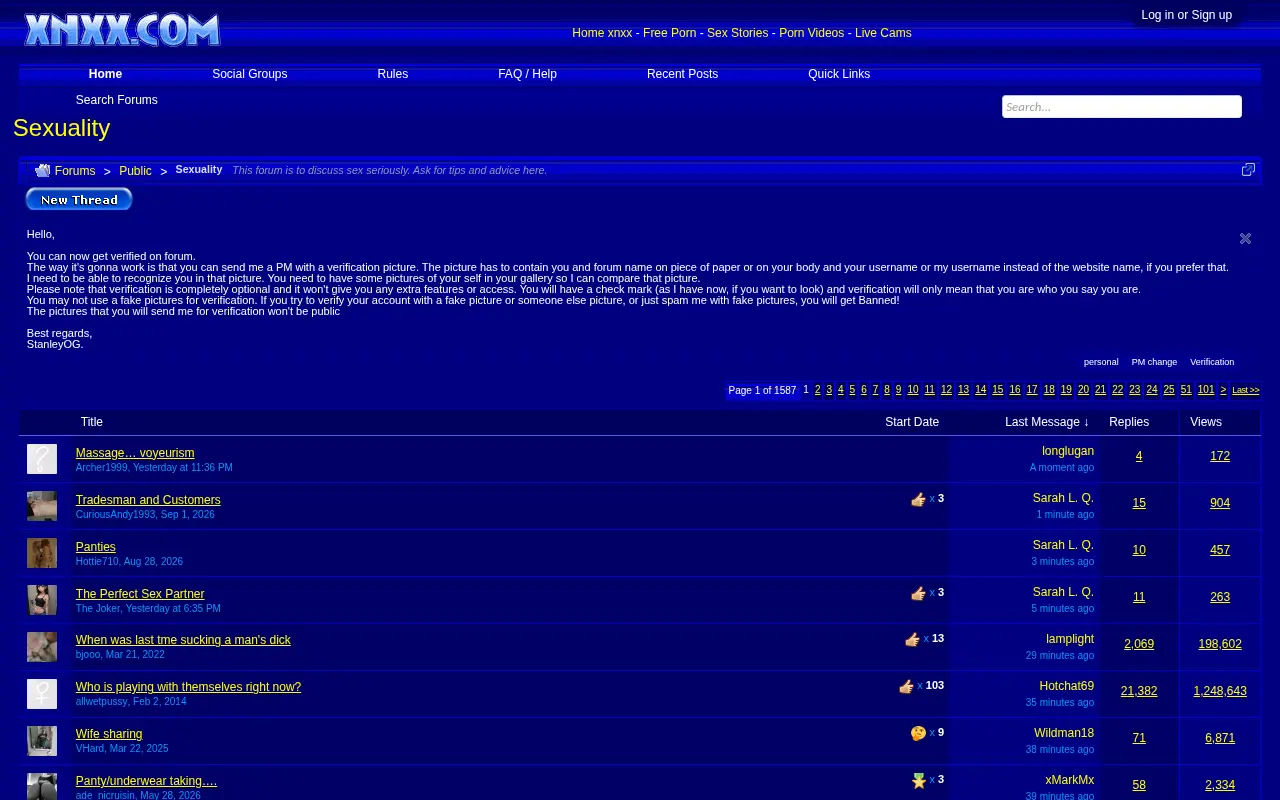Click Log in or Sign up
The image size is (1280, 800).
pos(1186,15)
